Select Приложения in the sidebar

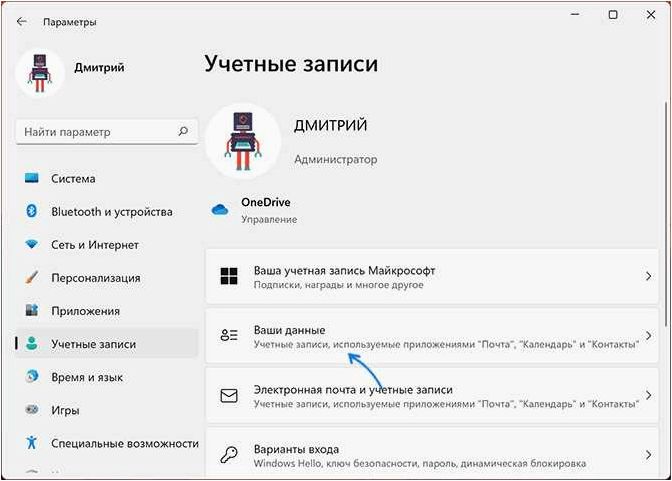(x=107, y=311)
